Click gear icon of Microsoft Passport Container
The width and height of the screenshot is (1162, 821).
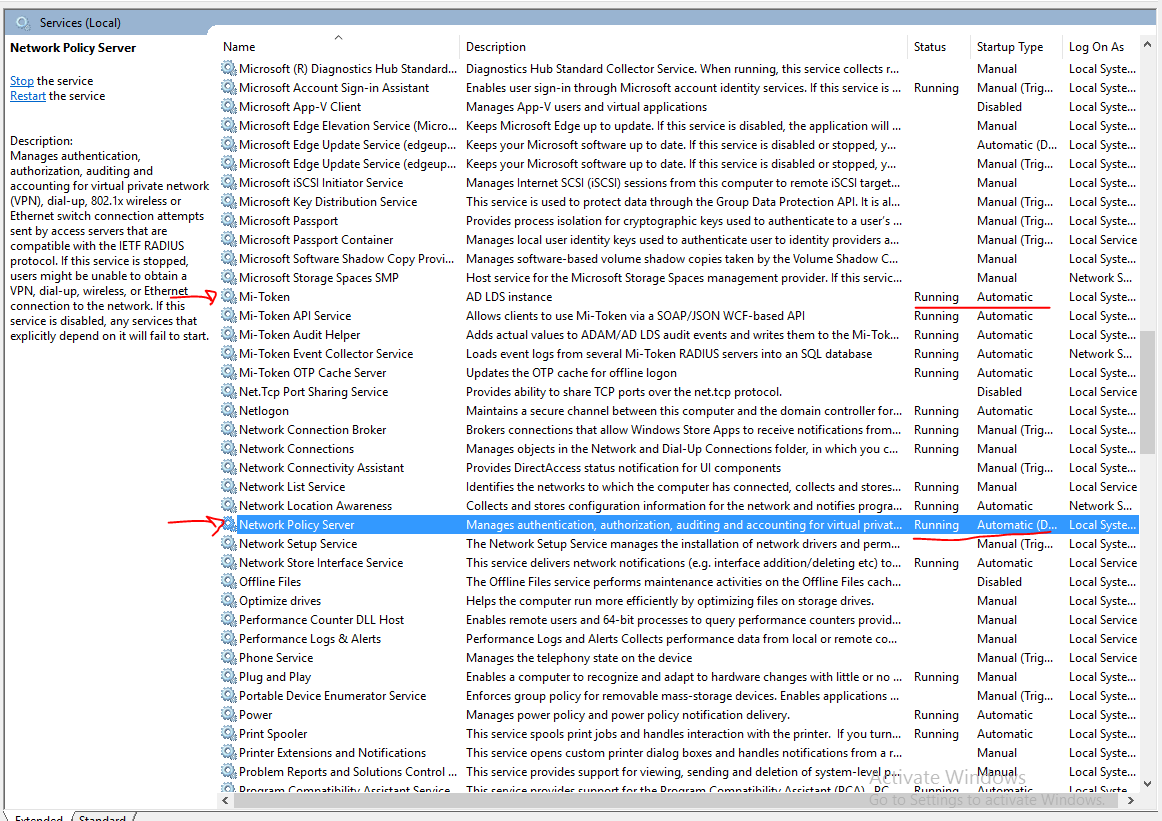click(228, 239)
